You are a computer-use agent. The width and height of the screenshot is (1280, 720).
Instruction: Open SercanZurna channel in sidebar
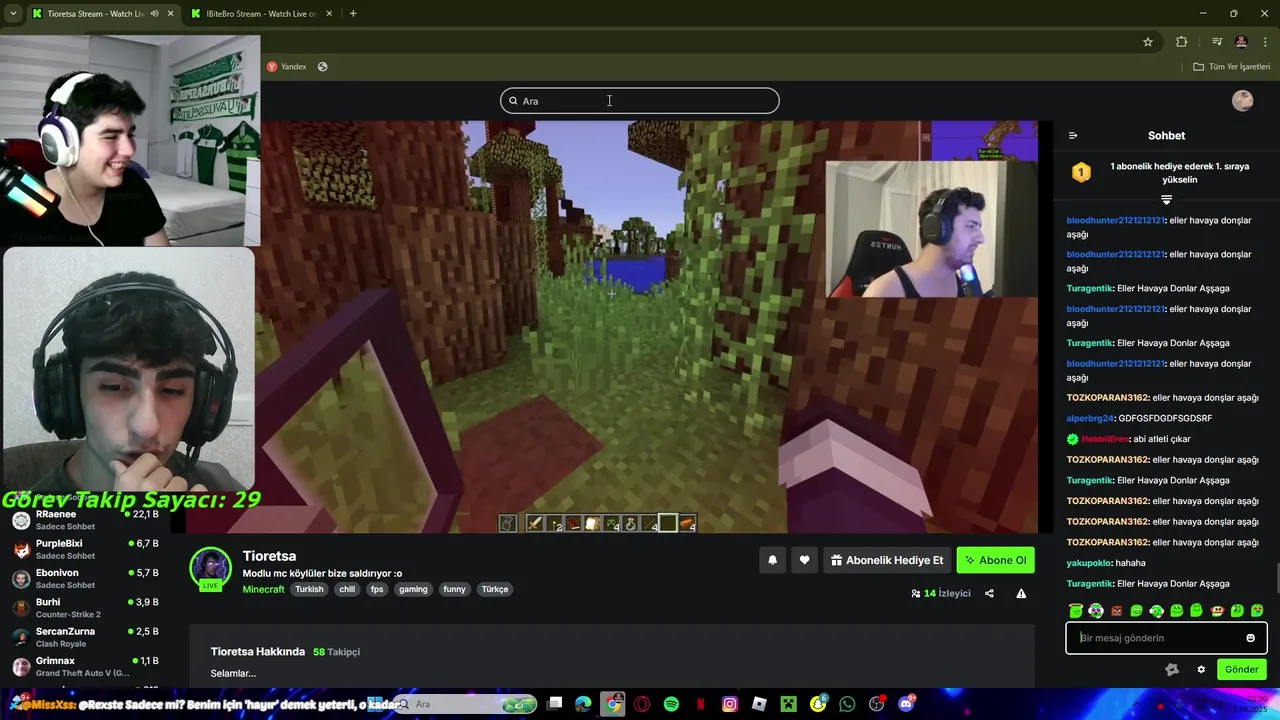pos(84,637)
